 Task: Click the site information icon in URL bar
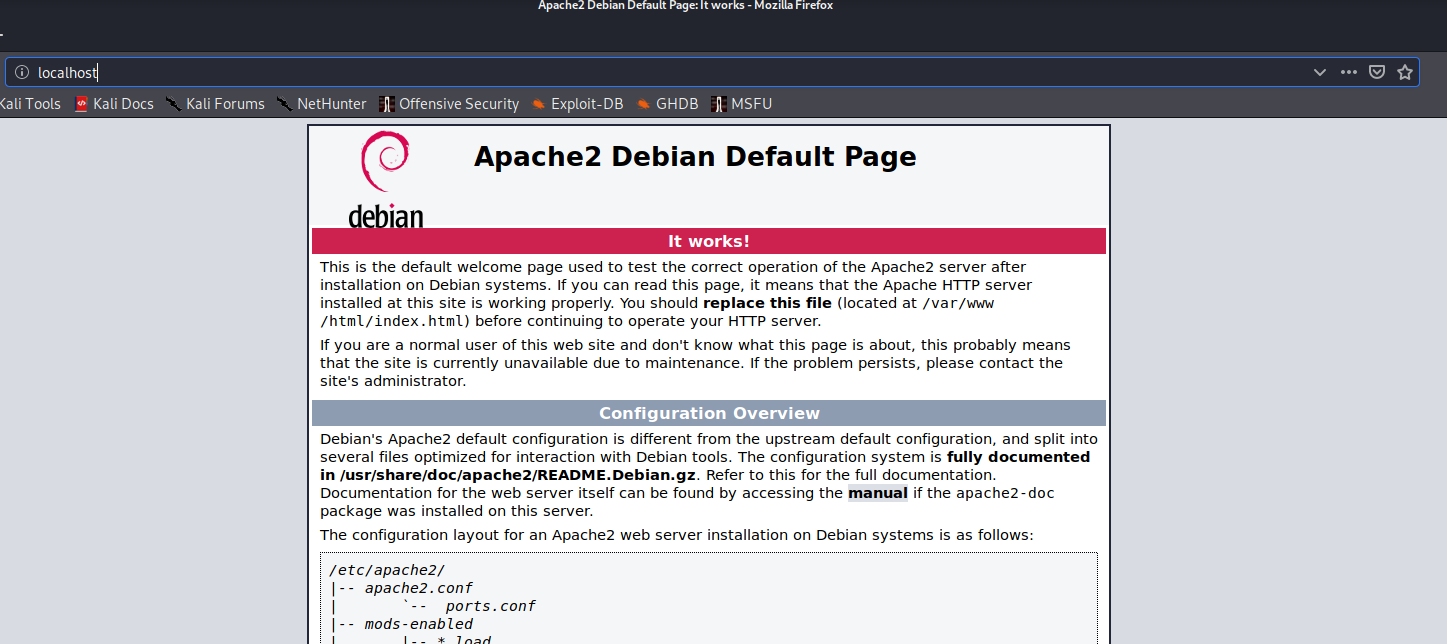pyautogui.click(x=22, y=72)
